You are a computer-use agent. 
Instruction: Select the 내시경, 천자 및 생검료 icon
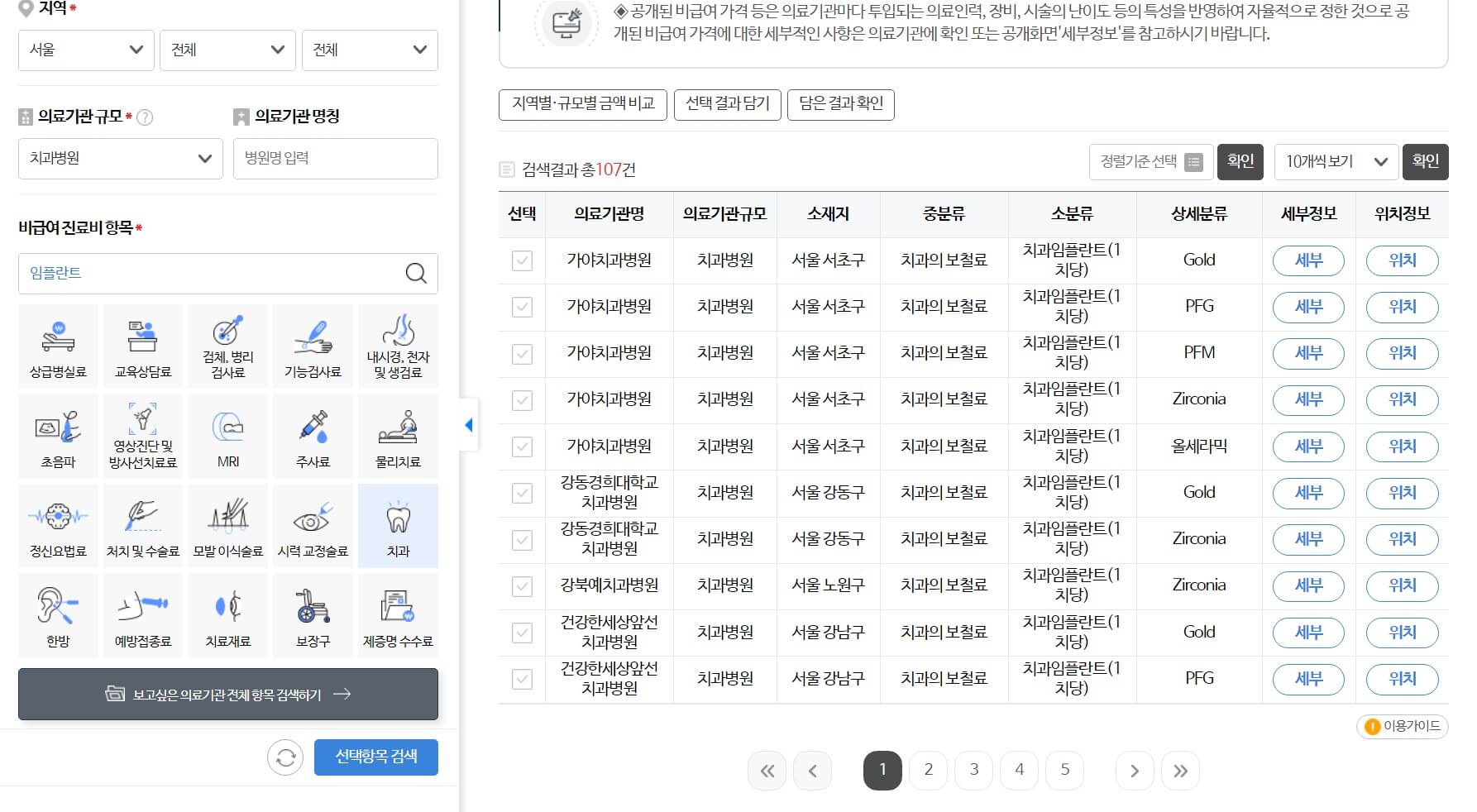(x=398, y=346)
